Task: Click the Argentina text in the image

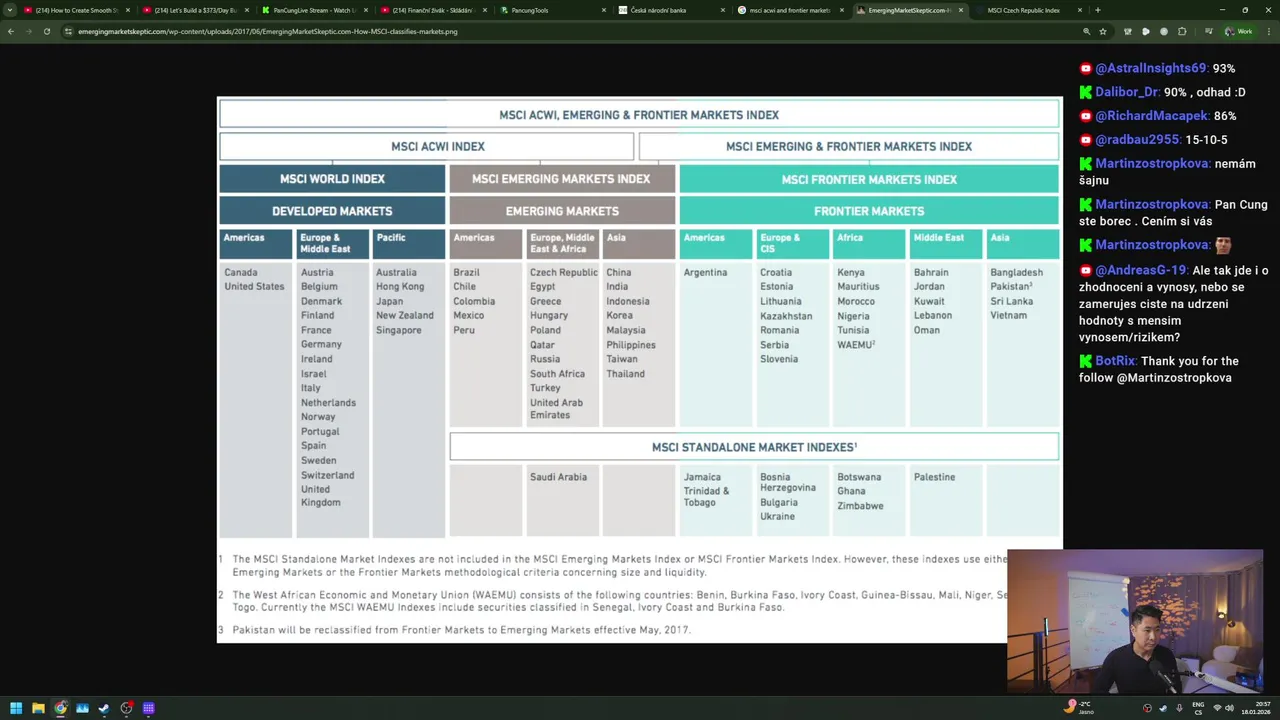Action: click(x=705, y=272)
